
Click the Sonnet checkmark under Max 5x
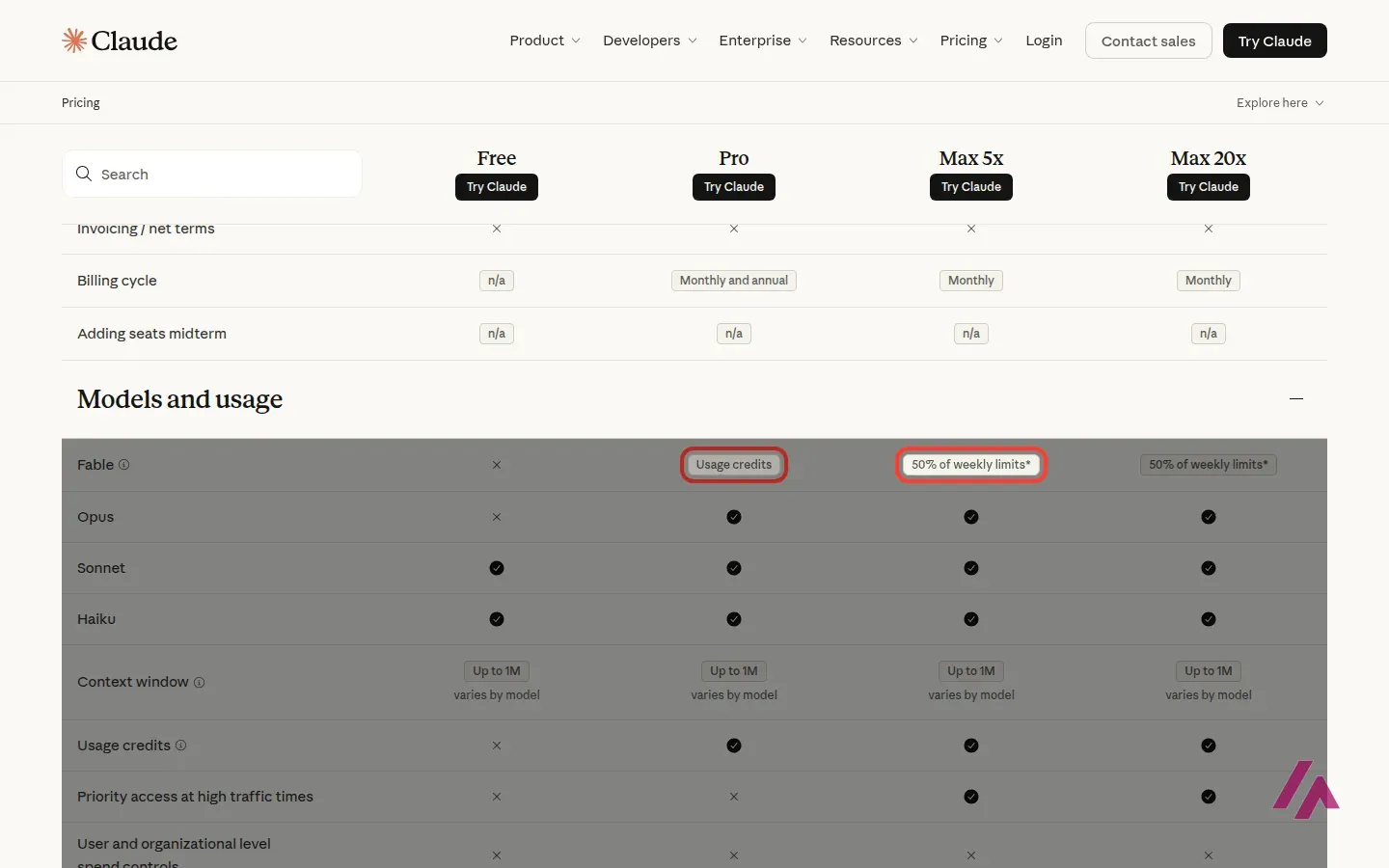(x=971, y=568)
